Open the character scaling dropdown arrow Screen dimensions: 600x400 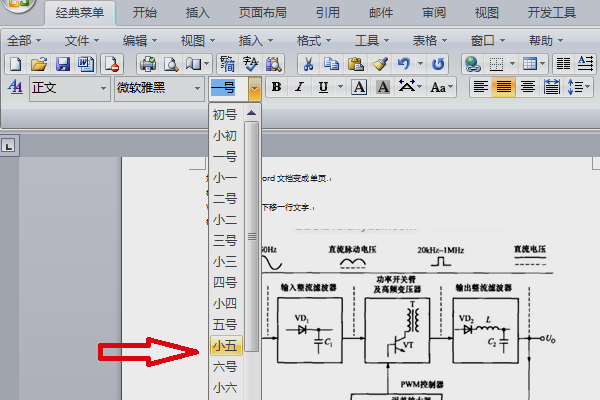[x=420, y=88]
